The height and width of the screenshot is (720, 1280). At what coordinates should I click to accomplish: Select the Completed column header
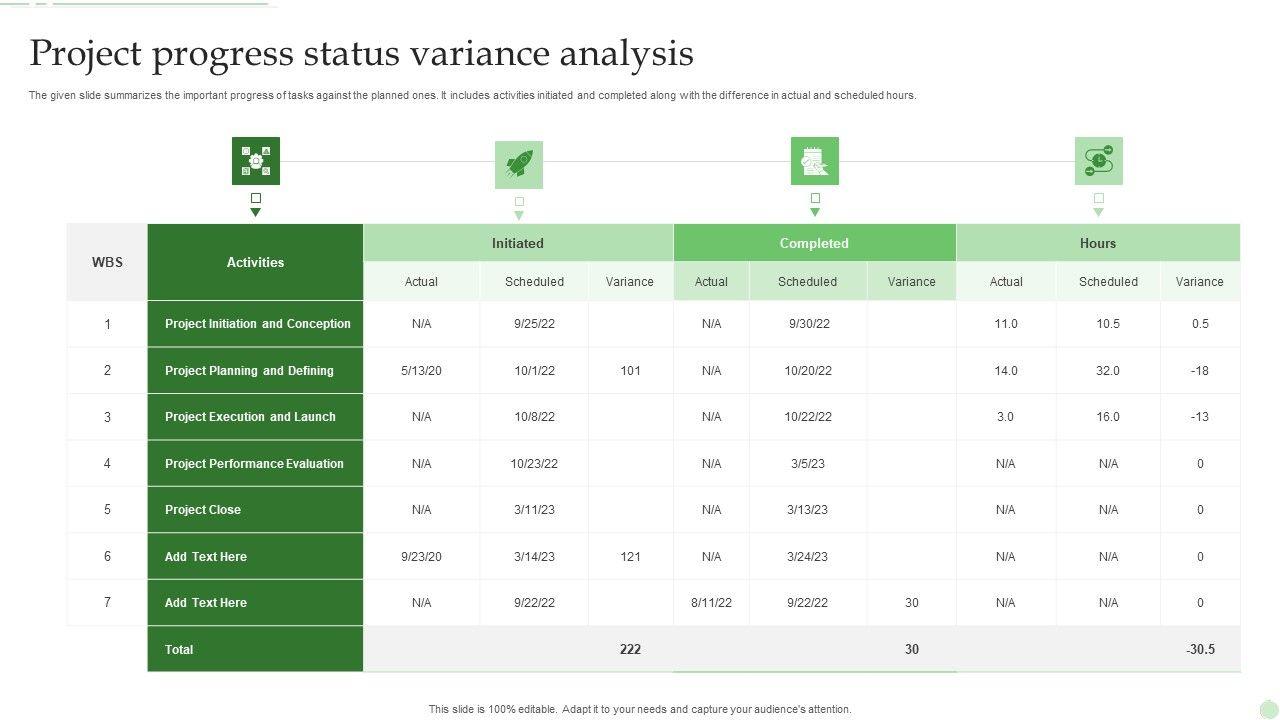click(814, 243)
